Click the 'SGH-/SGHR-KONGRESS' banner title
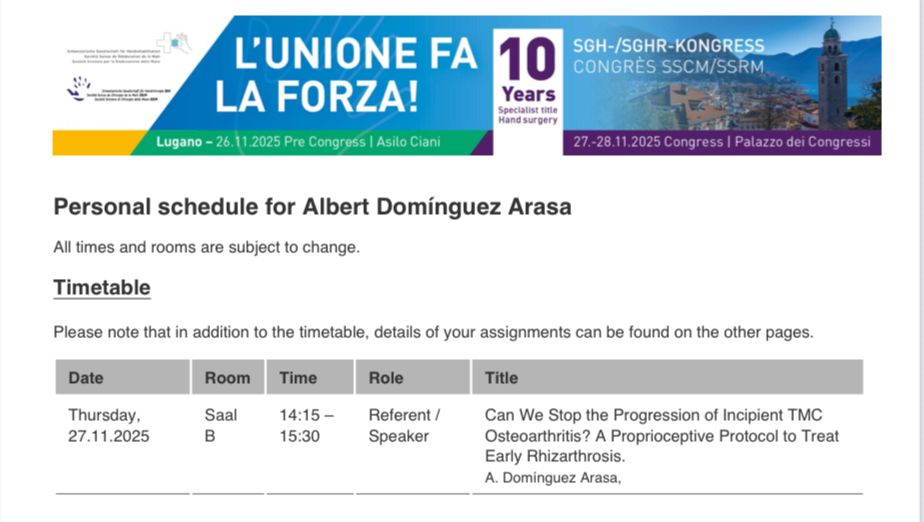 668,46
